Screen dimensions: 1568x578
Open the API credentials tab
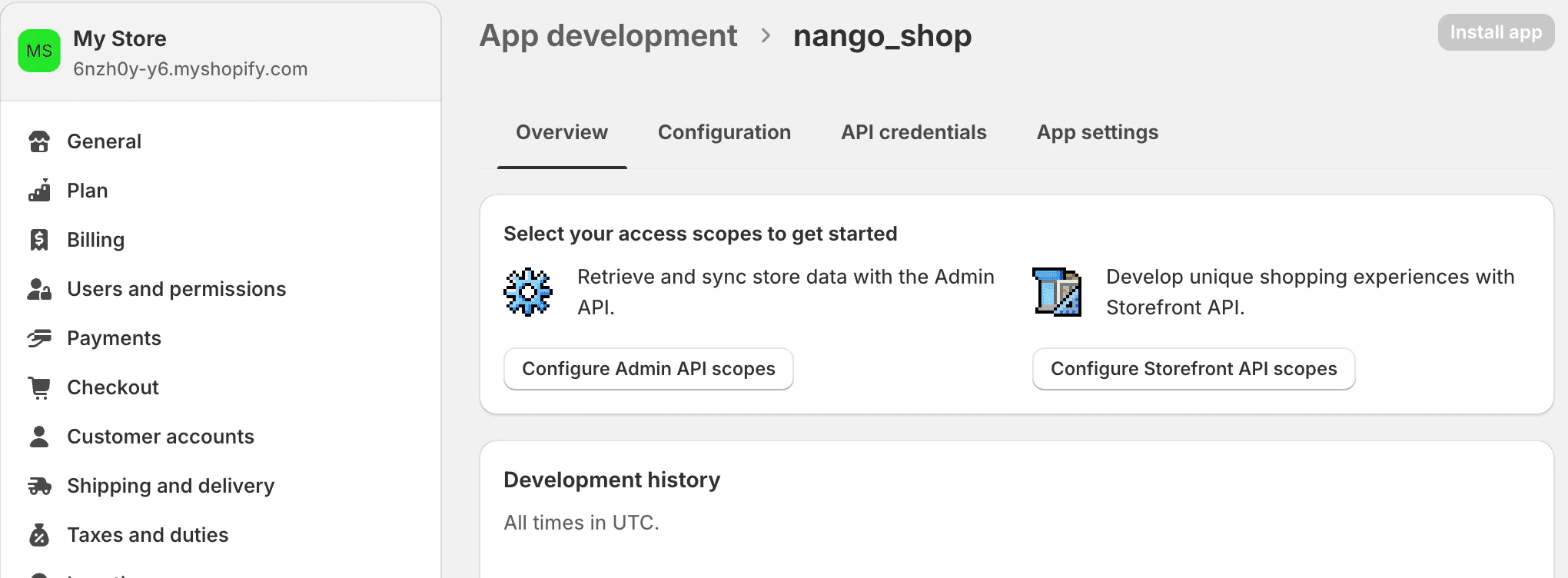click(x=913, y=132)
